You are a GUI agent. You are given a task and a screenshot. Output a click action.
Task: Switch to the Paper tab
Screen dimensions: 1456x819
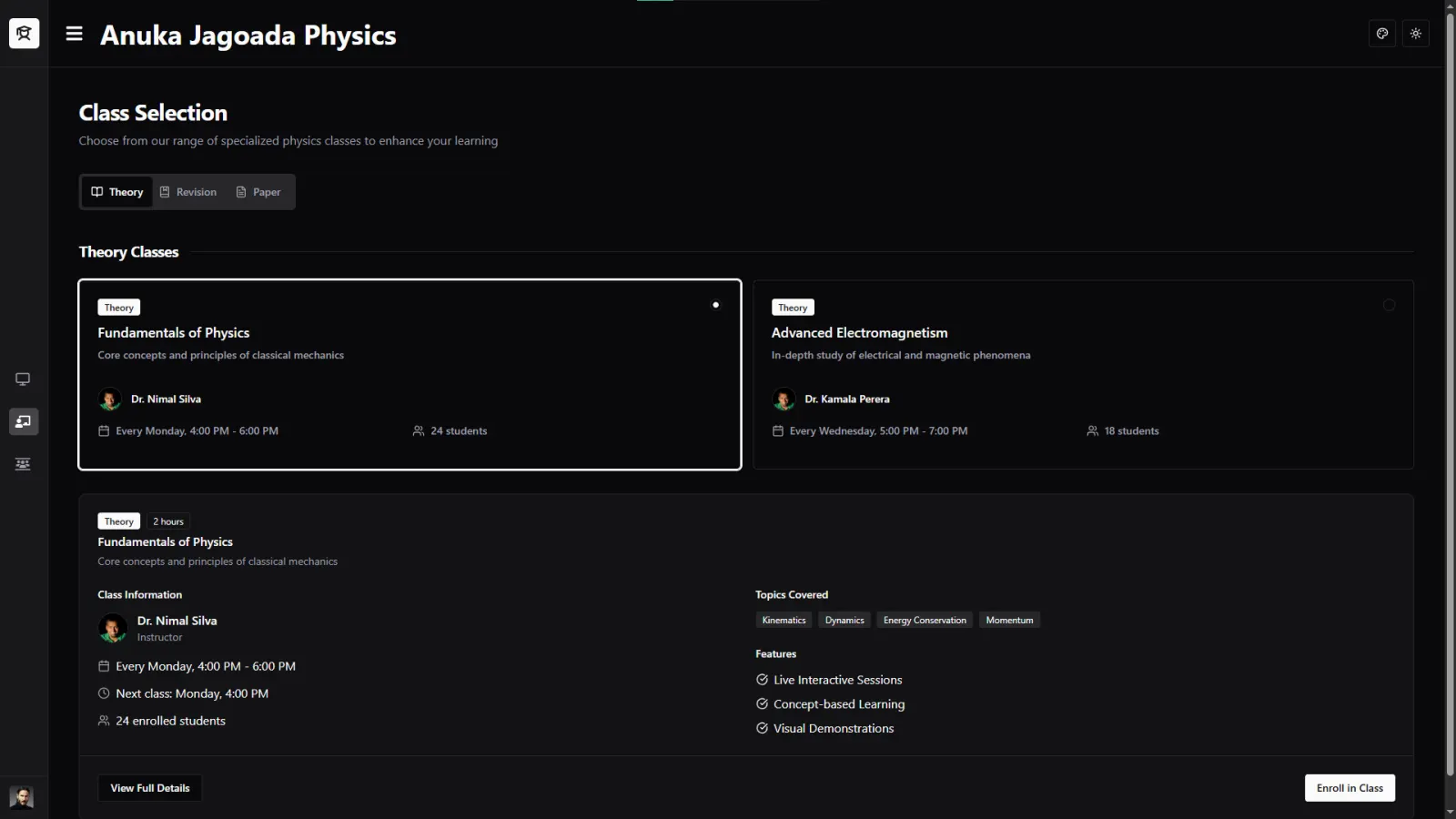coord(258,192)
